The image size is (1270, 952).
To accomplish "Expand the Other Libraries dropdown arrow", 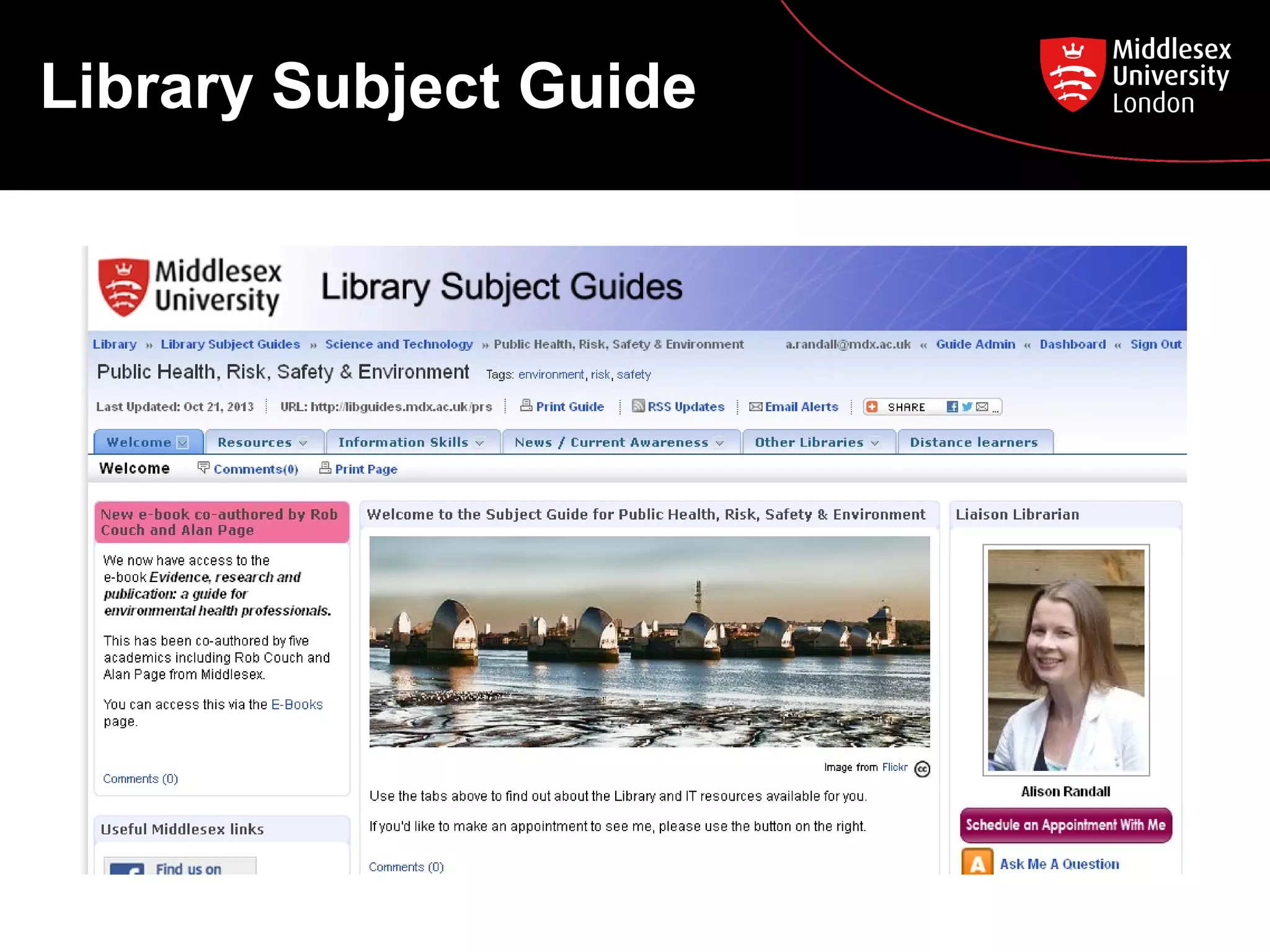I will pyautogui.click(x=874, y=443).
